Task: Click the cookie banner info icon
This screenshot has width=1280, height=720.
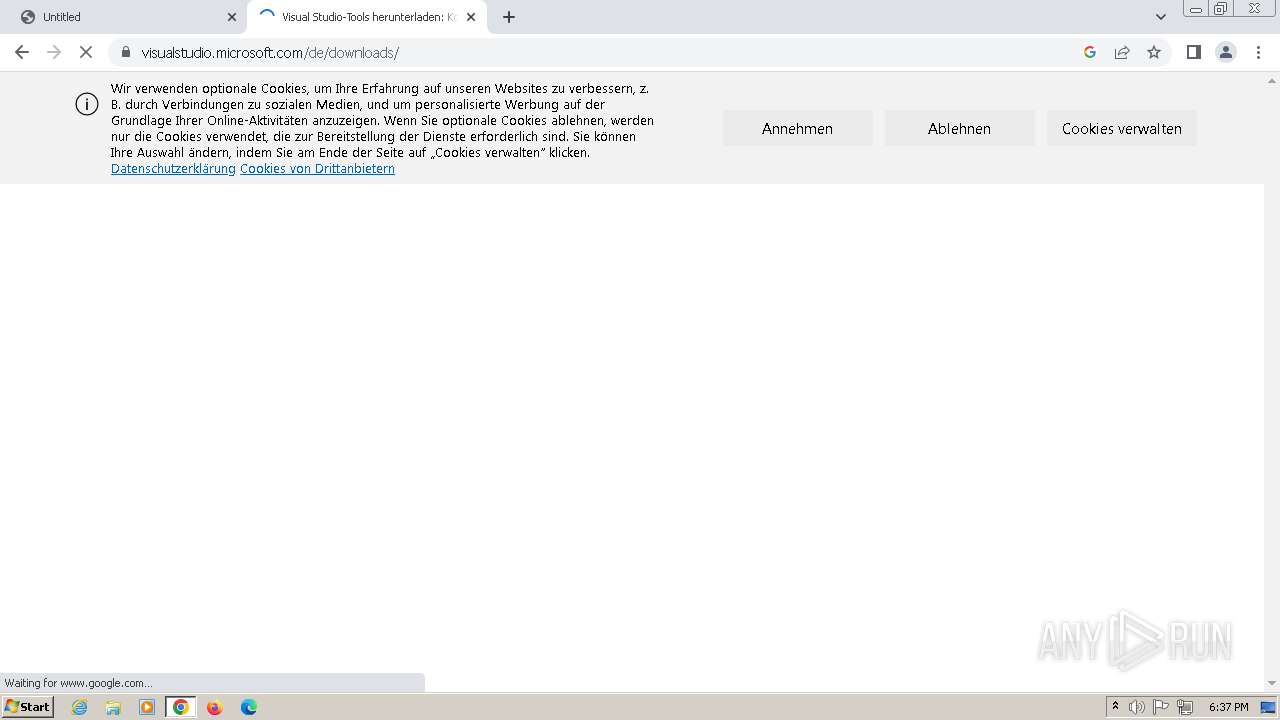Action: [x=87, y=104]
